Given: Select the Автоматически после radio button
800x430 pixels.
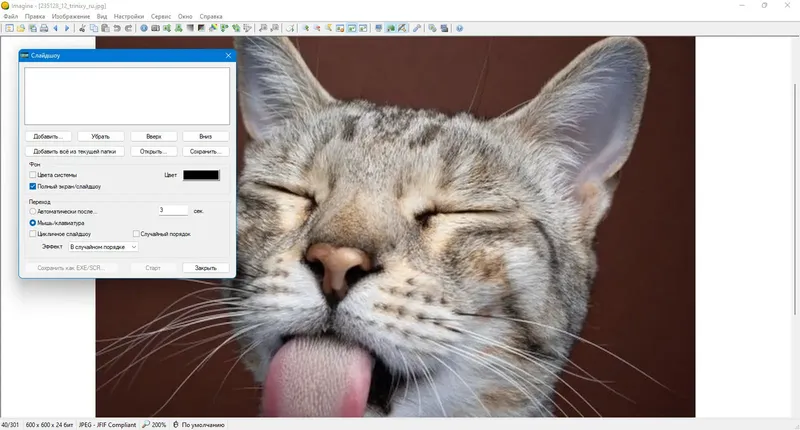Looking at the screenshot, I should tap(33, 211).
